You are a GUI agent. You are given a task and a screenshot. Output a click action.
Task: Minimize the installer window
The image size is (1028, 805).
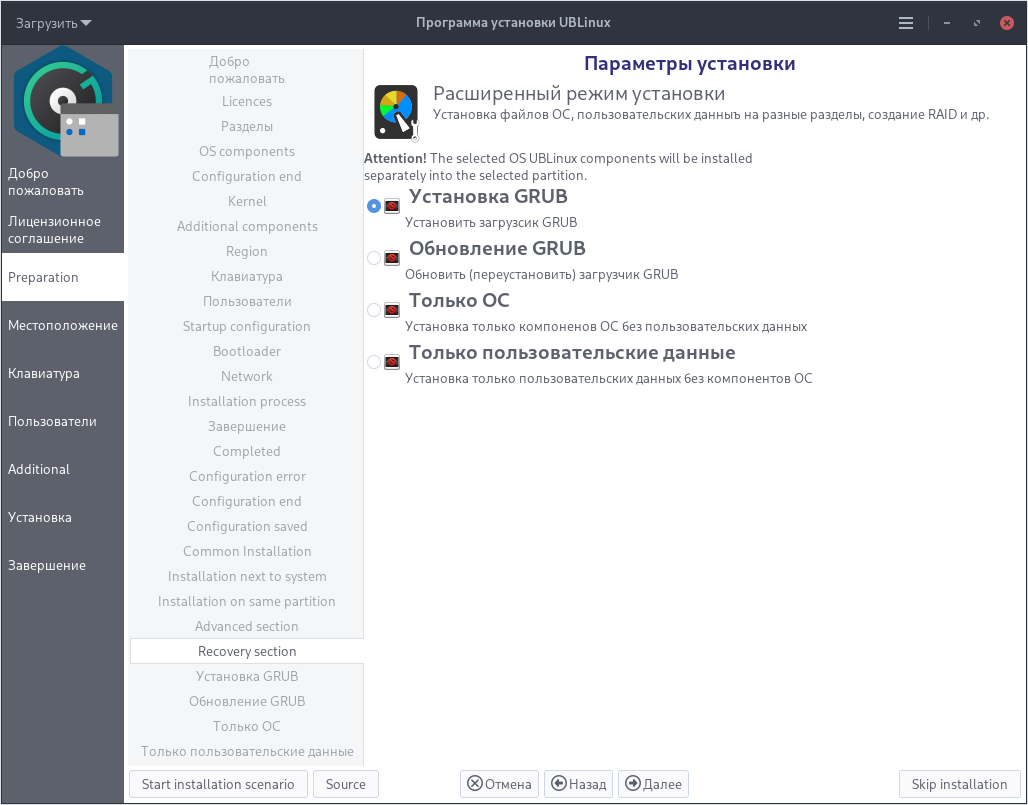pyautogui.click(x=947, y=23)
